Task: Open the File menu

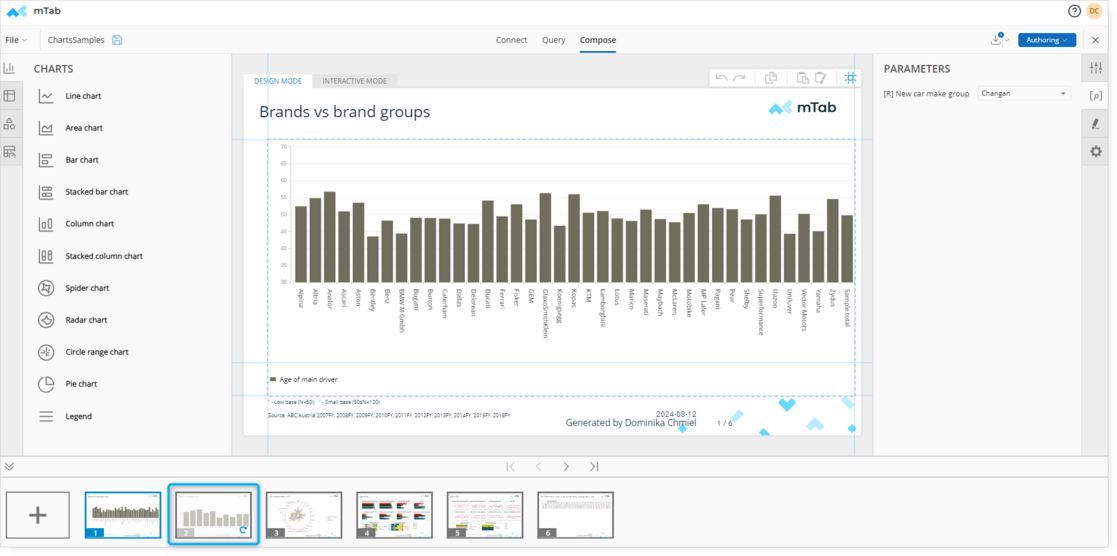Action: [16, 40]
